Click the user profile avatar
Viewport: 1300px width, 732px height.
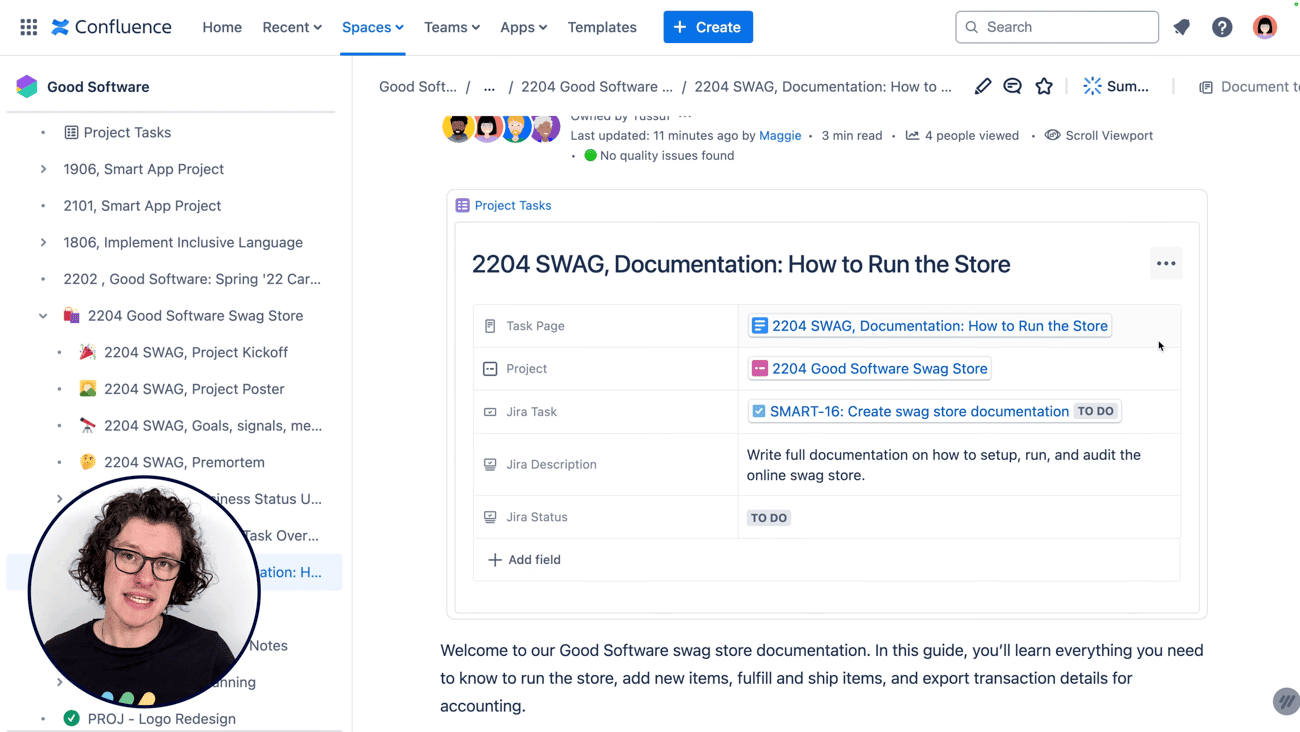pyautogui.click(x=1265, y=27)
